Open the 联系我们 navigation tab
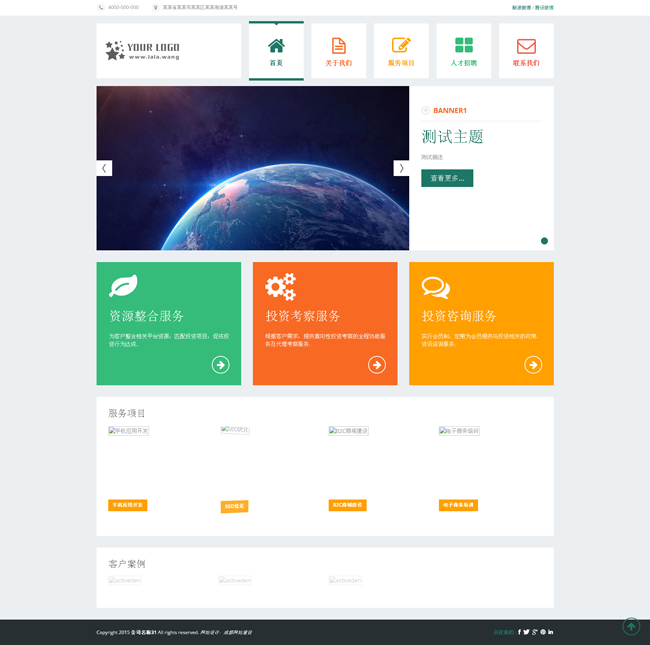650x645 pixels. pyautogui.click(x=526, y=51)
